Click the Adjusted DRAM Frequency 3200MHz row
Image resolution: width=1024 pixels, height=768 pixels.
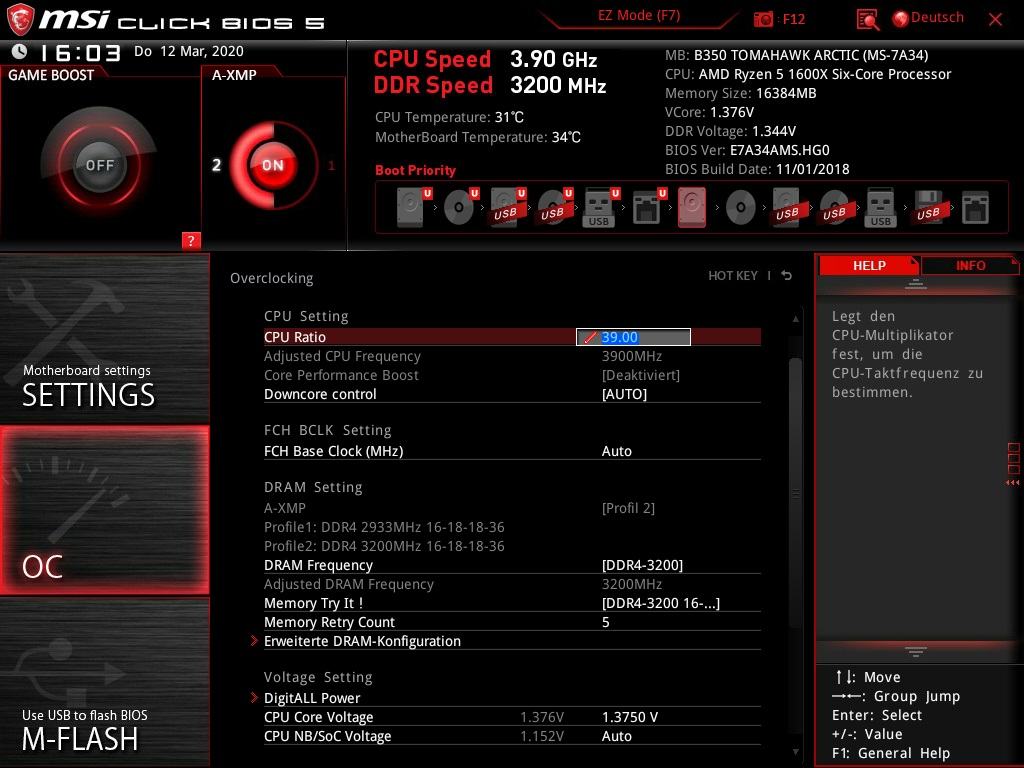point(512,584)
